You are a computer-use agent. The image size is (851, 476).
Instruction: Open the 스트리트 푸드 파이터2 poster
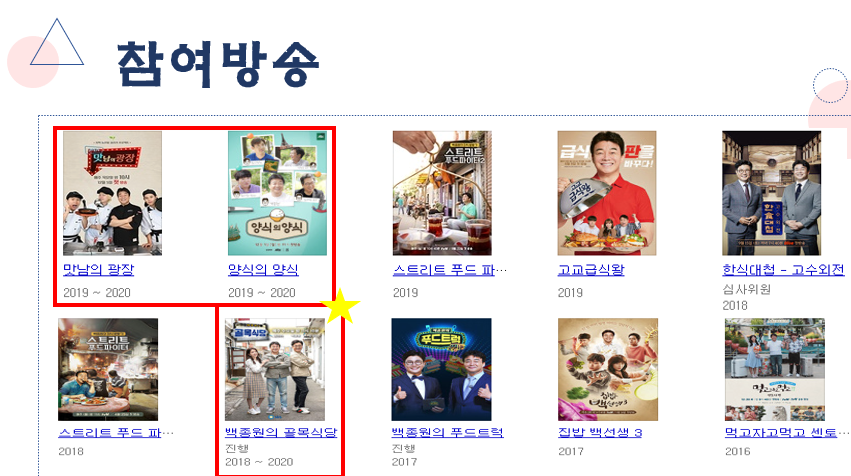442,193
